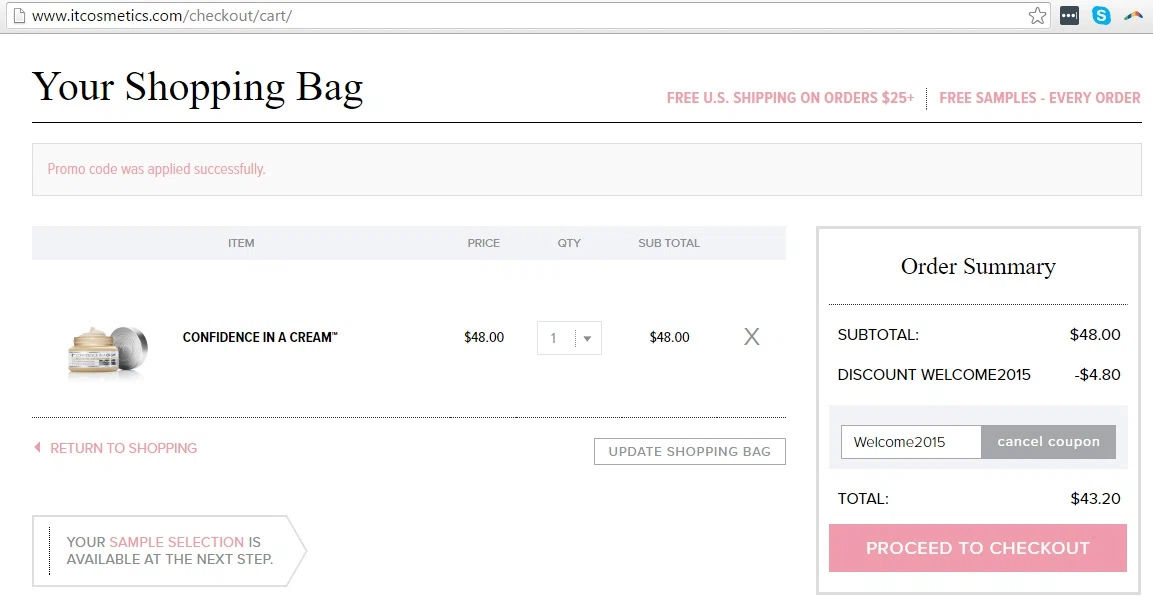Image resolution: width=1153 pixels, height=607 pixels.
Task: Open the three-dot extension icon
Action: [x=1069, y=15]
